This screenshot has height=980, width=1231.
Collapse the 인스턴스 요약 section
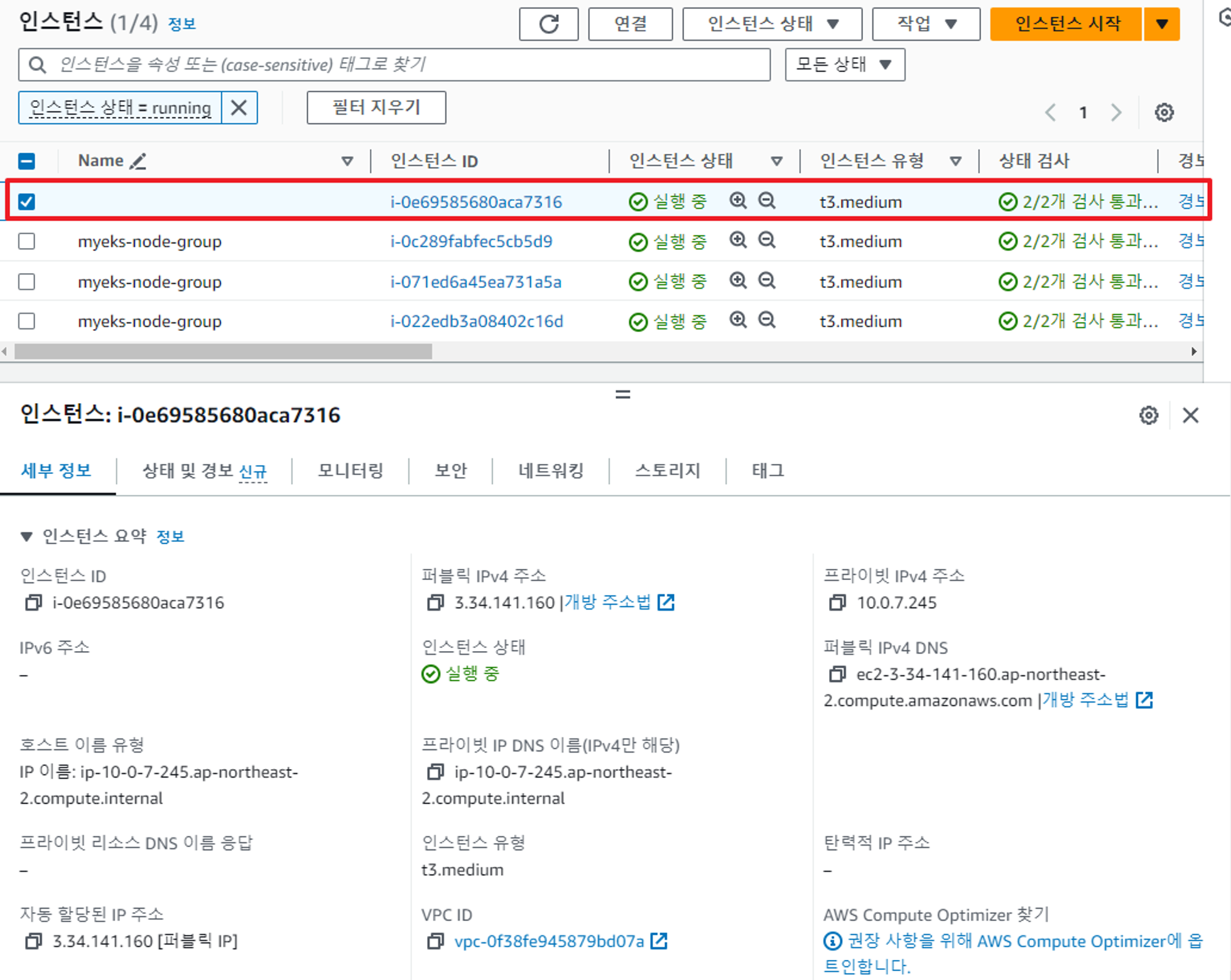point(26,536)
